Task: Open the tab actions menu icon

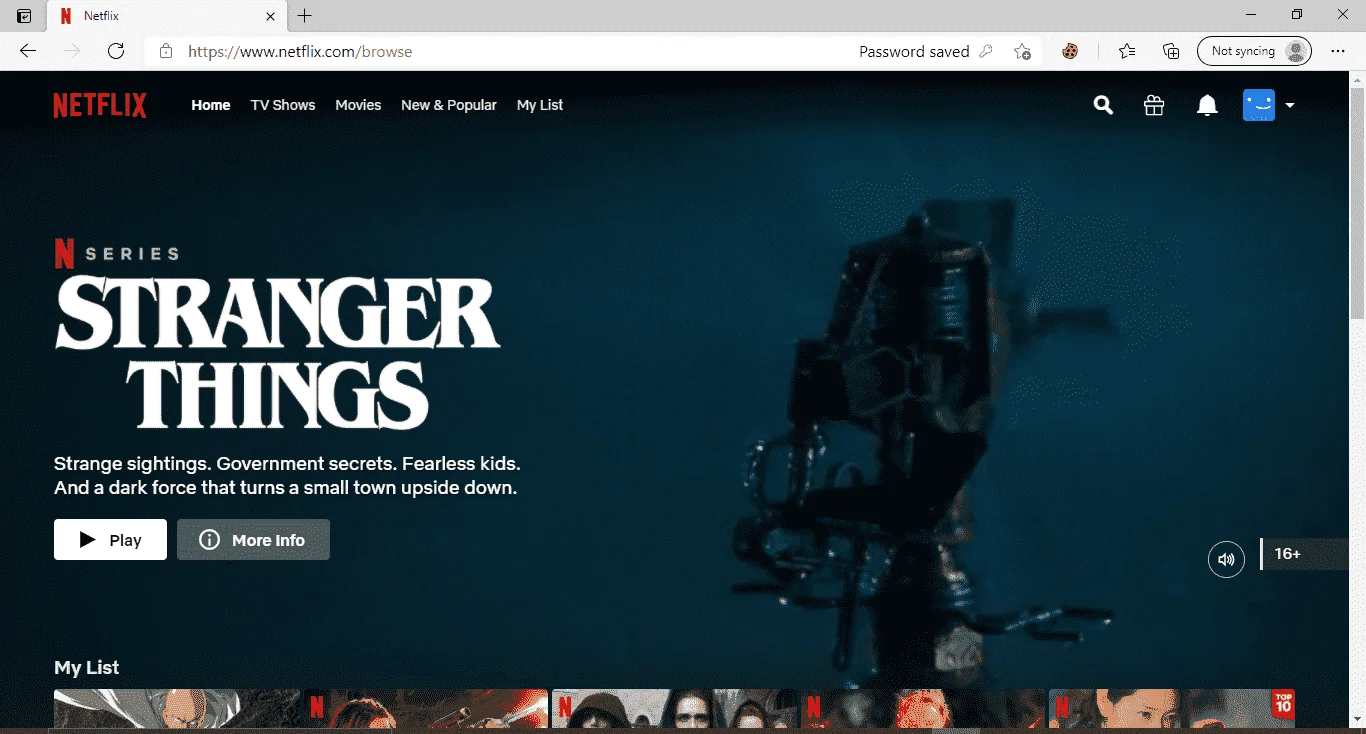Action: [24, 16]
